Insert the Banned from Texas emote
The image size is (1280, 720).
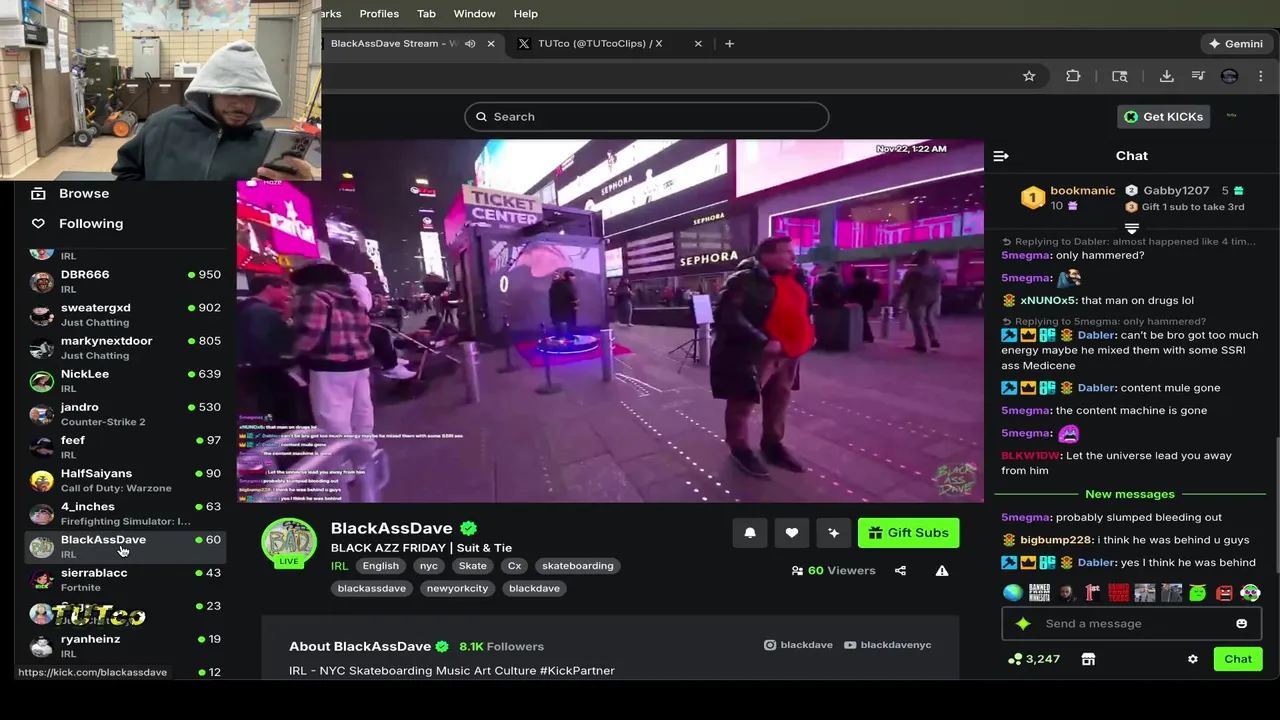(1118, 593)
